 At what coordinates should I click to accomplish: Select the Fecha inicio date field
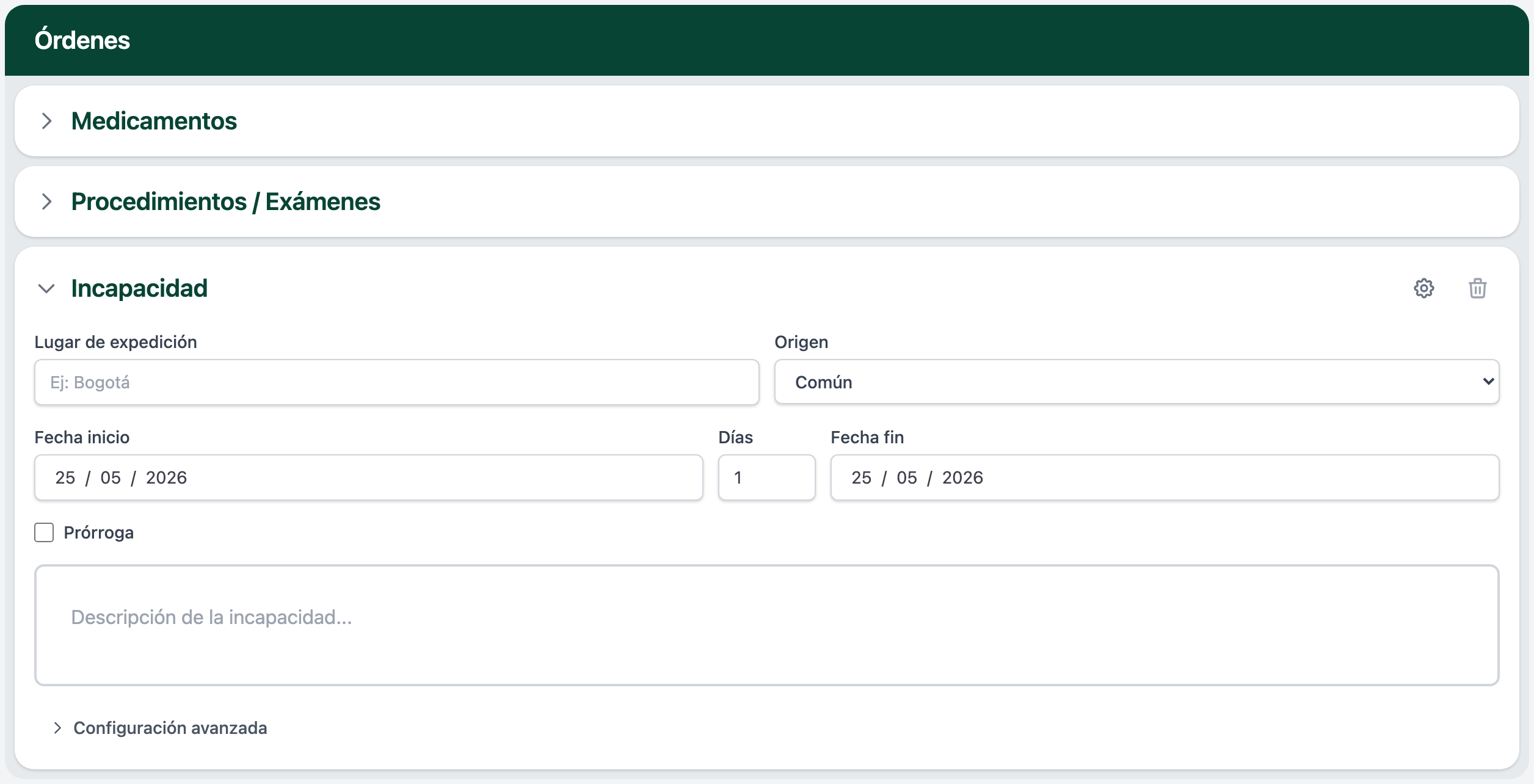coord(369,477)
